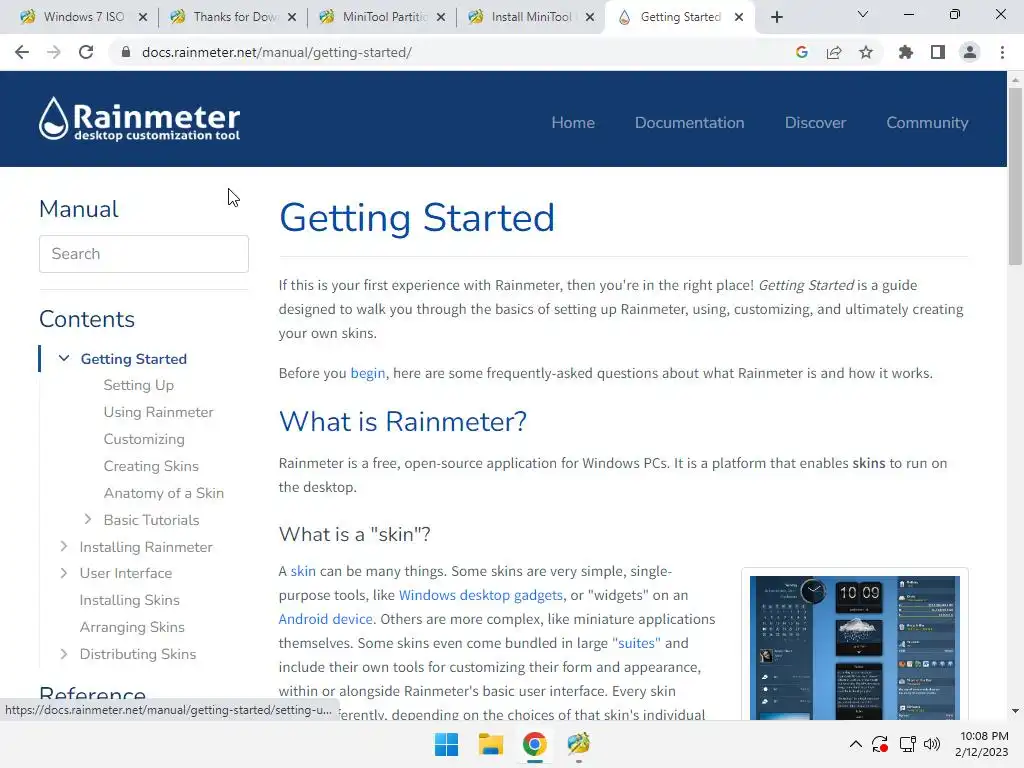Viewport: 1024px width, 768px height.
Task: Open Arranging Skins in the contents
Action: tap(132, 627)
